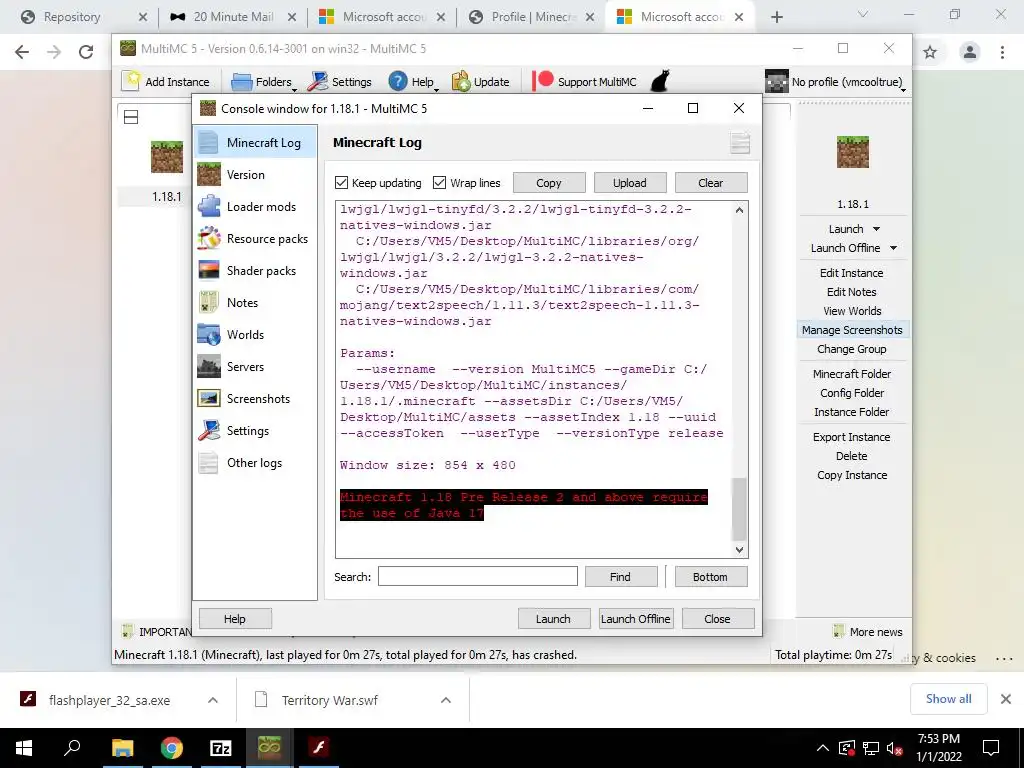The image size is (1024, 768).
Task: Click Edit Notes in side panel
Action: [x=852, y=292]
